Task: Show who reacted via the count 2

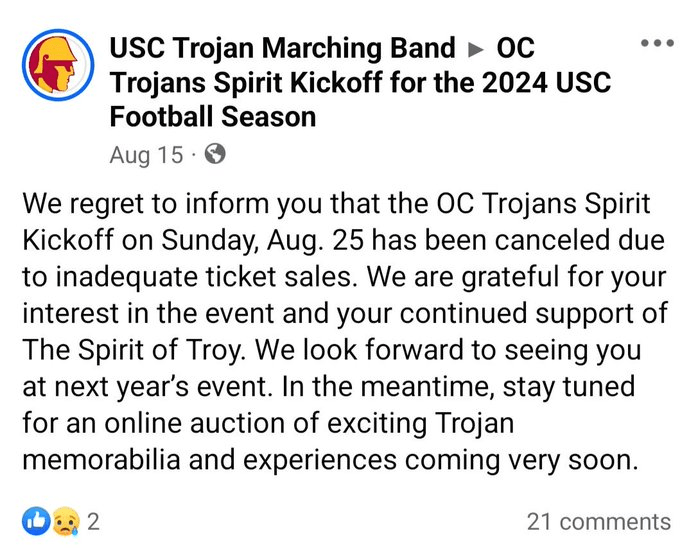Action: pos(94,521)
